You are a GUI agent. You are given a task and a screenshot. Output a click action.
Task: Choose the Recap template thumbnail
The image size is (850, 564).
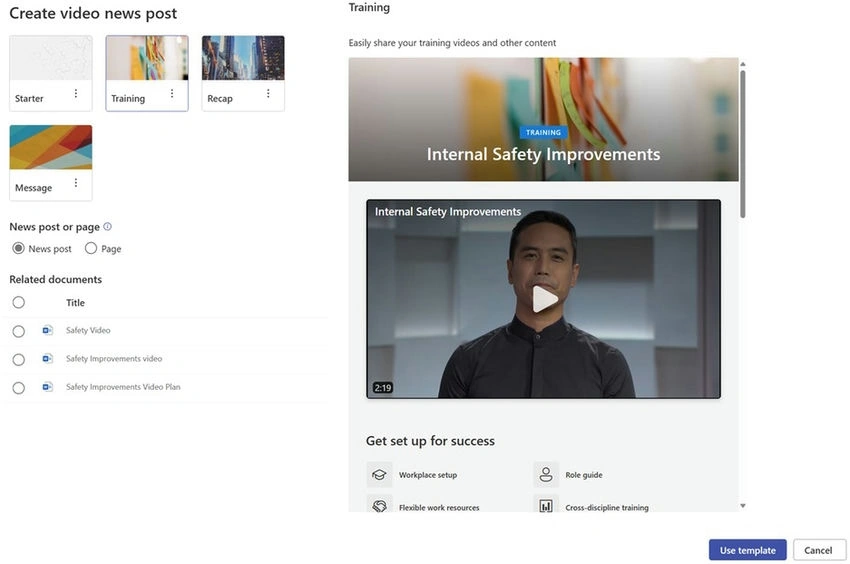pos(243,58)
